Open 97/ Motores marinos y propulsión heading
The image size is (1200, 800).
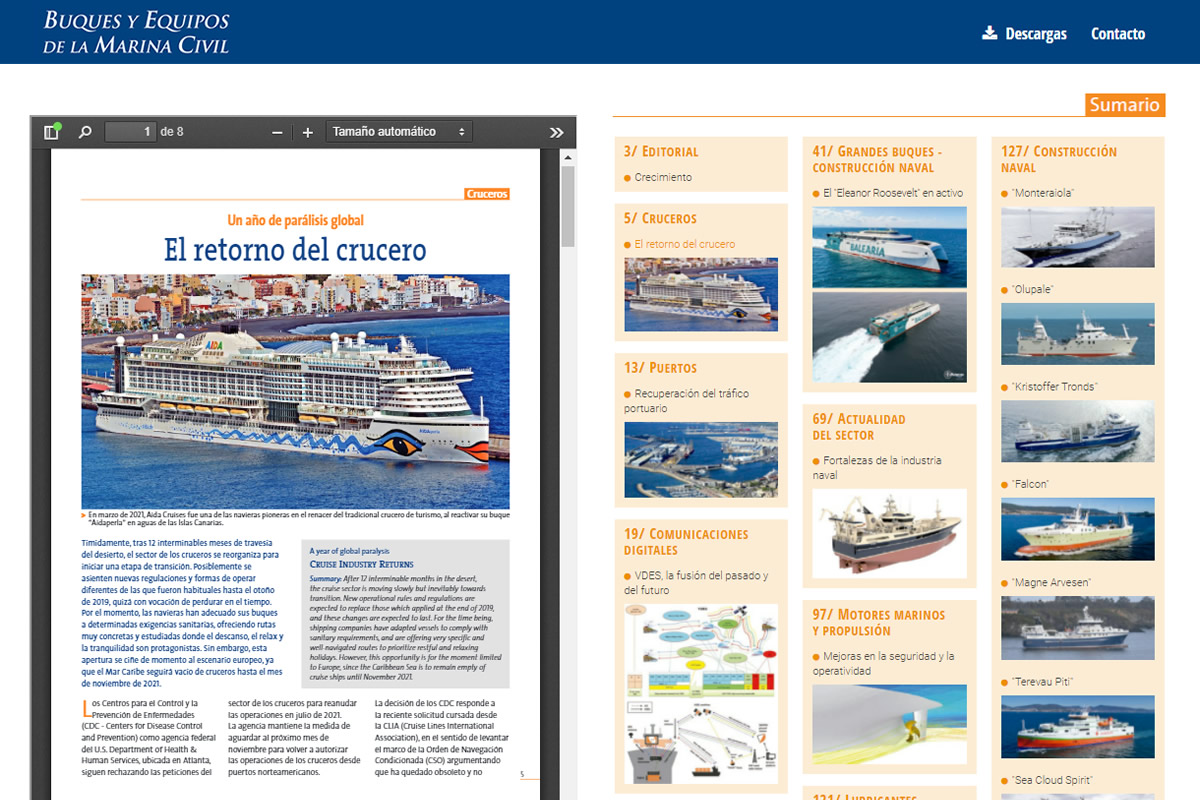click(879, 623)
